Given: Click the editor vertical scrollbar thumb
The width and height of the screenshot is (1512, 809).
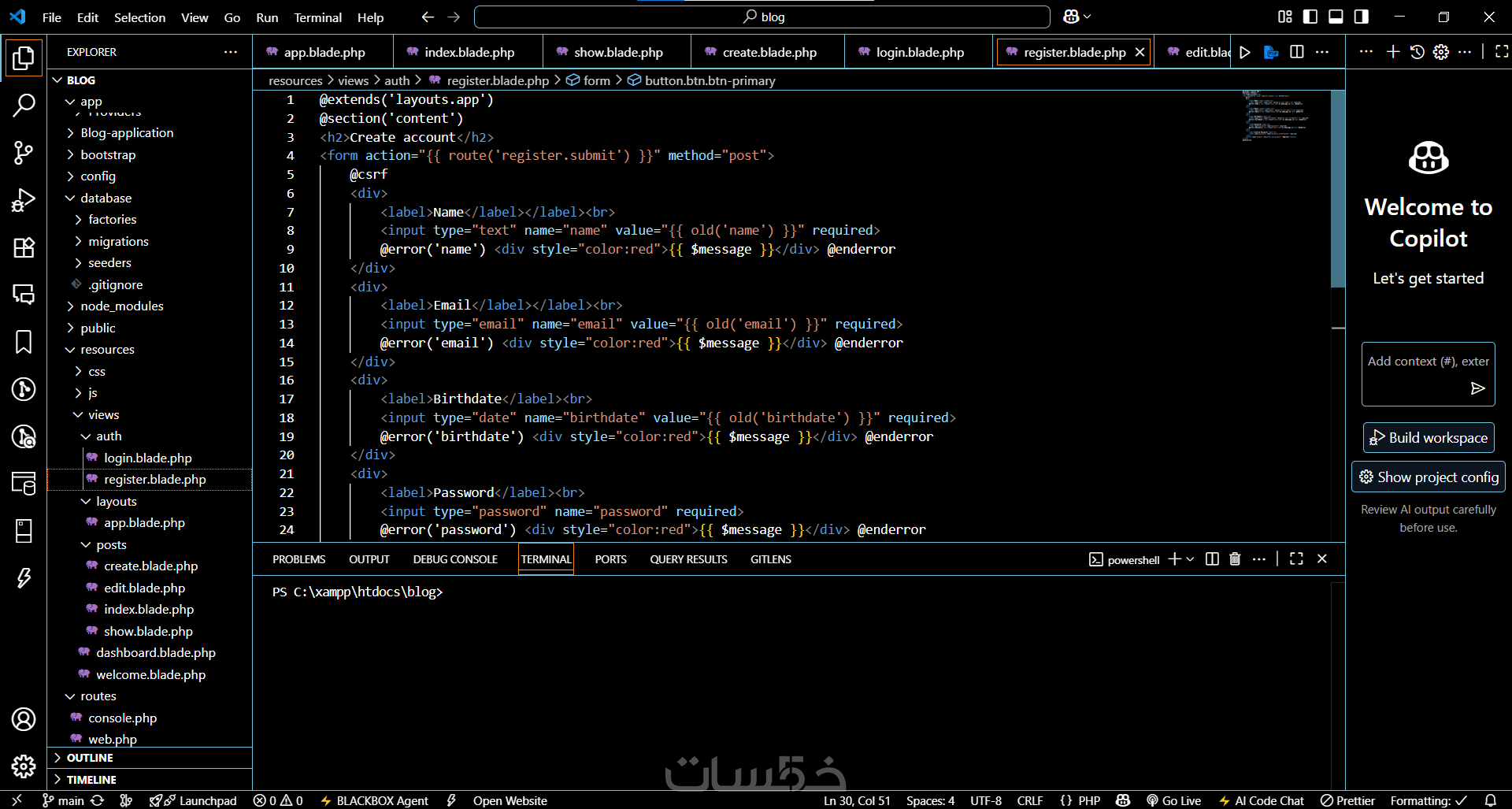Looking at the screenshot, I should pos(1337,189).
